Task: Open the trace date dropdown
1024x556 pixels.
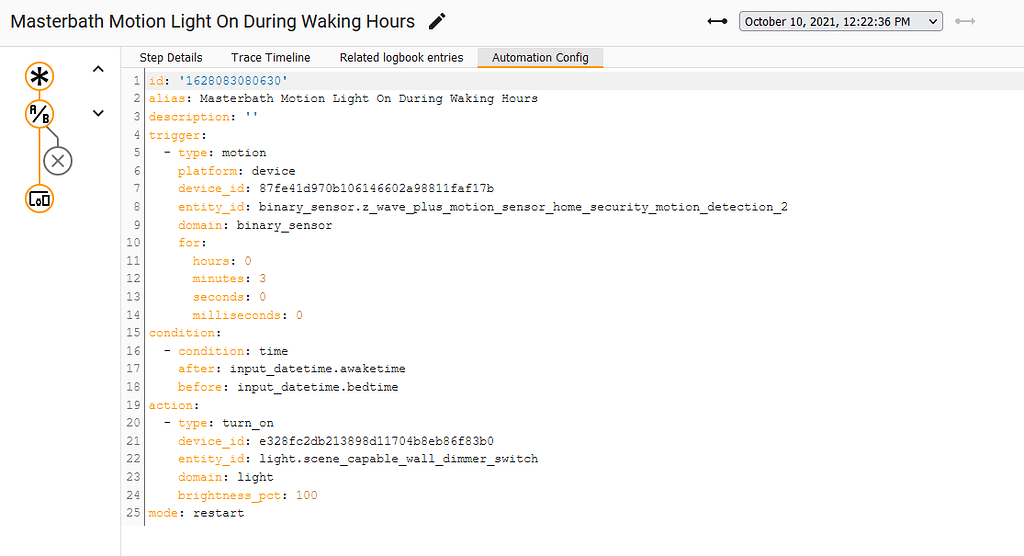Action: (840, 22)
